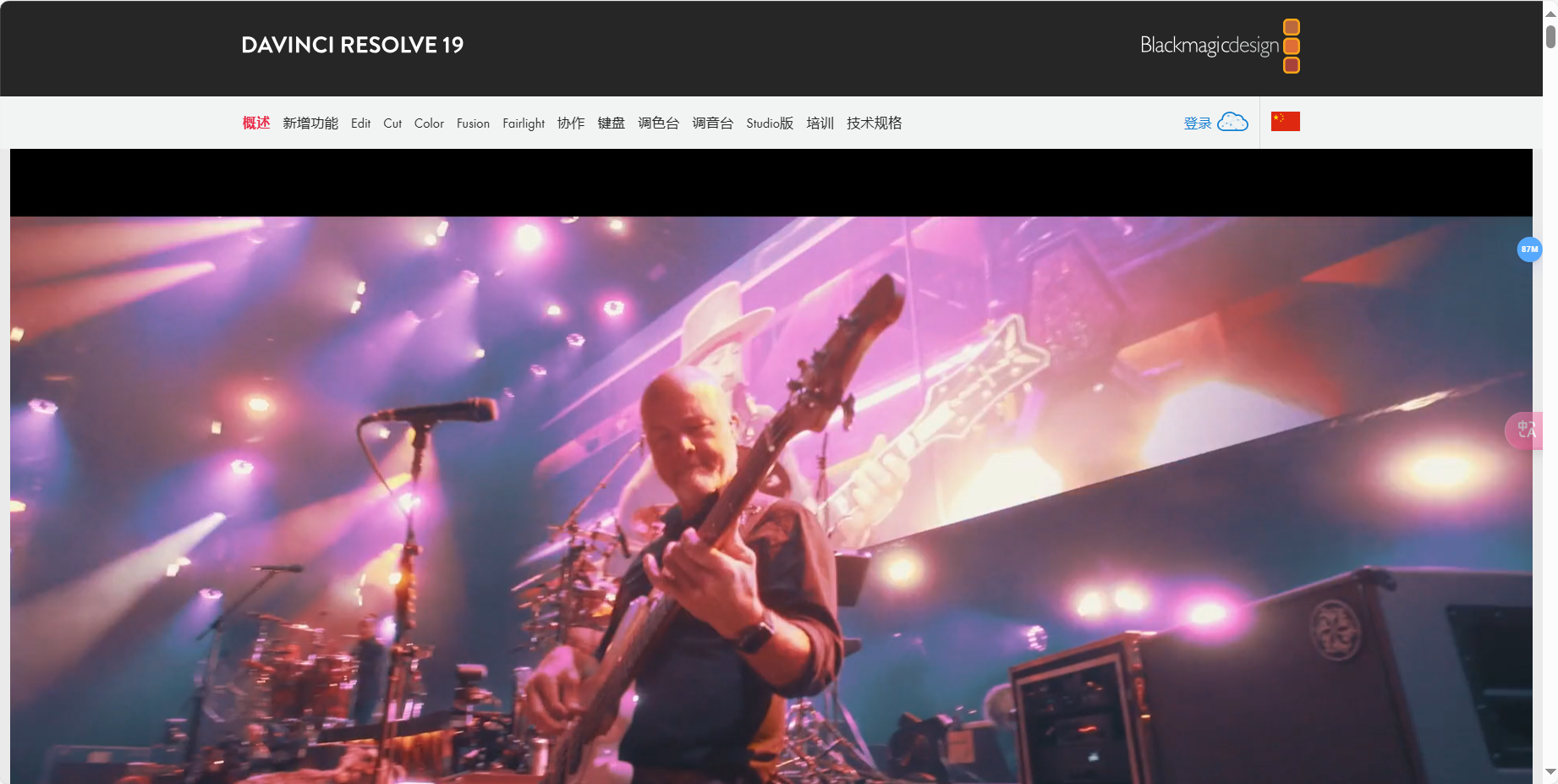The width and height of the screenshot is (1558, 784).
Task: Click the orange squares beside the Blackmagic logo
Action: point(1292,47)
